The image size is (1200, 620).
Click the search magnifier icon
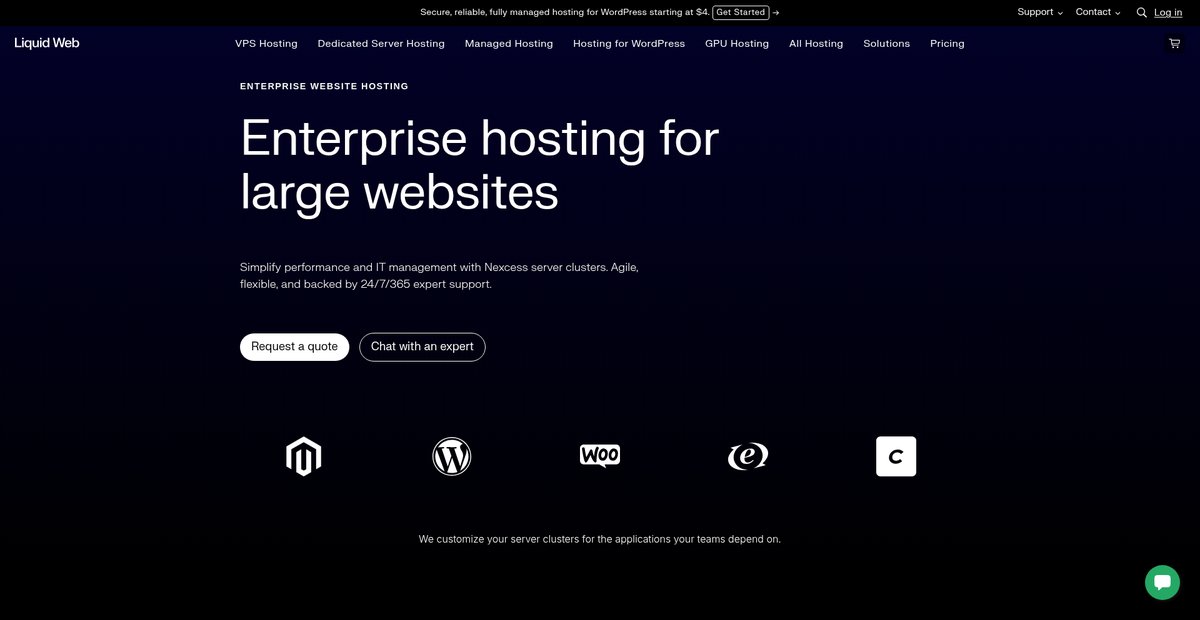click(x=1142, y=13)
